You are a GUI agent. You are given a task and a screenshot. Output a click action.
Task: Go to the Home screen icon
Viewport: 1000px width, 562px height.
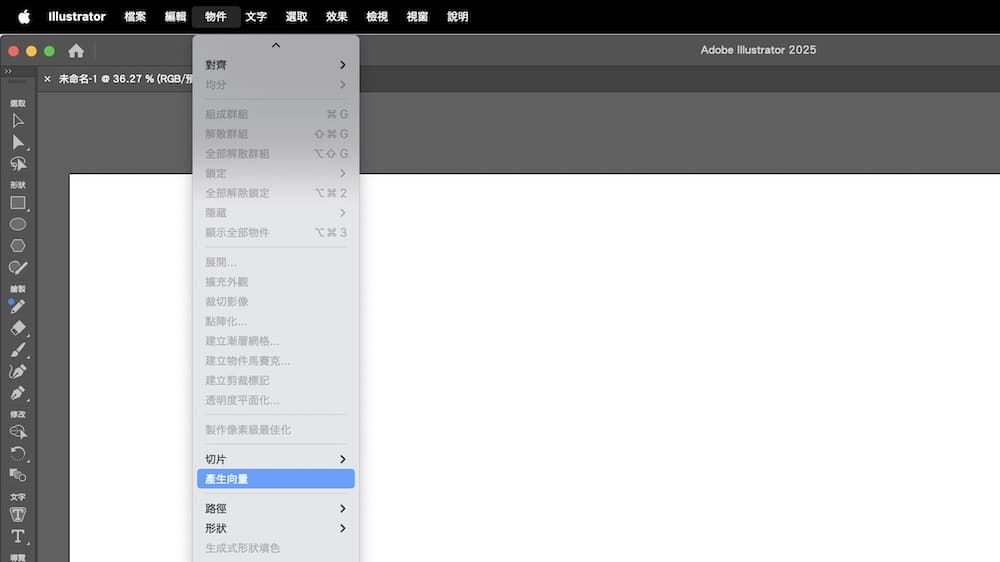point(76,50)
